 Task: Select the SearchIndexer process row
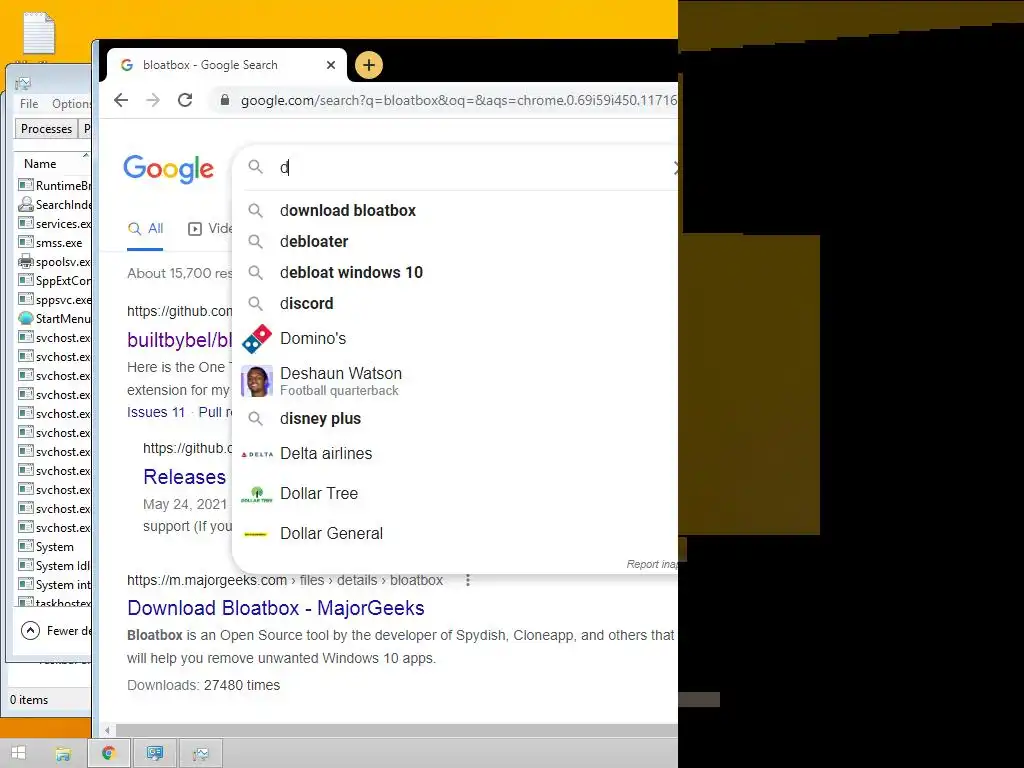pos(54,204)
